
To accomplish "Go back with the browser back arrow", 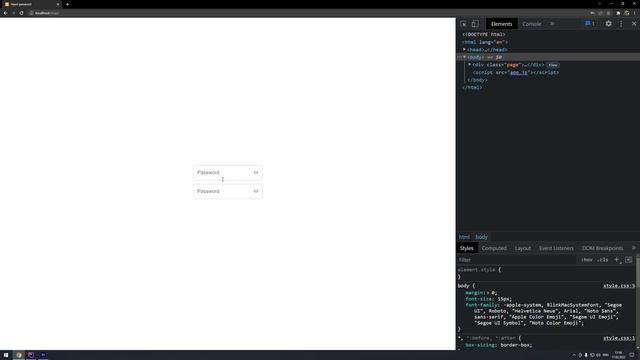I will 5,13.
